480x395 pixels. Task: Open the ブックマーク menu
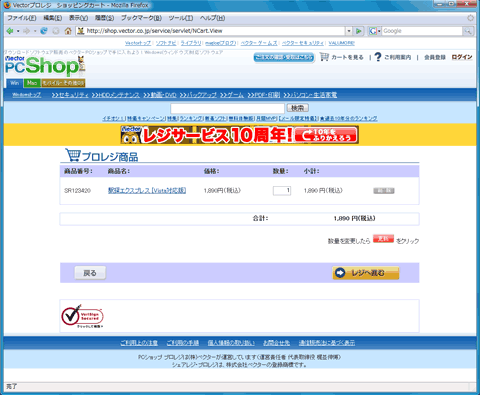click(x=141, y=18)
